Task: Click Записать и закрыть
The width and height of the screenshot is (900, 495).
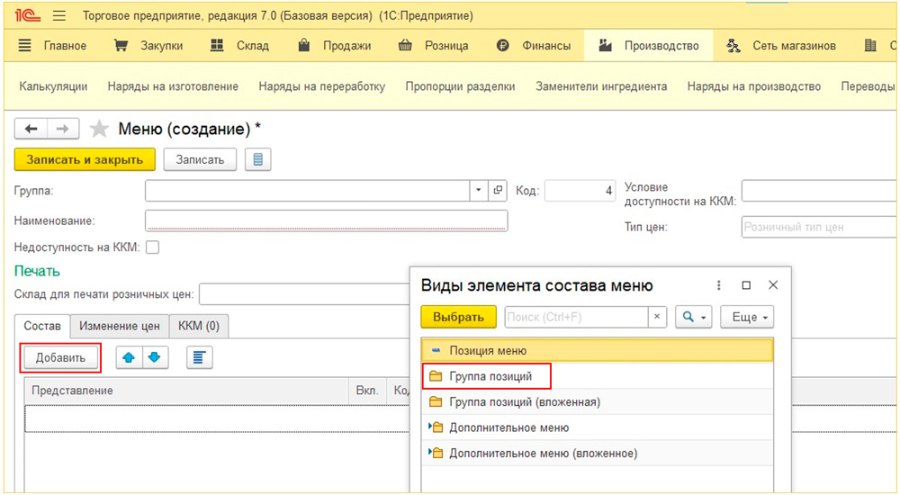Action: click(84, 160)
